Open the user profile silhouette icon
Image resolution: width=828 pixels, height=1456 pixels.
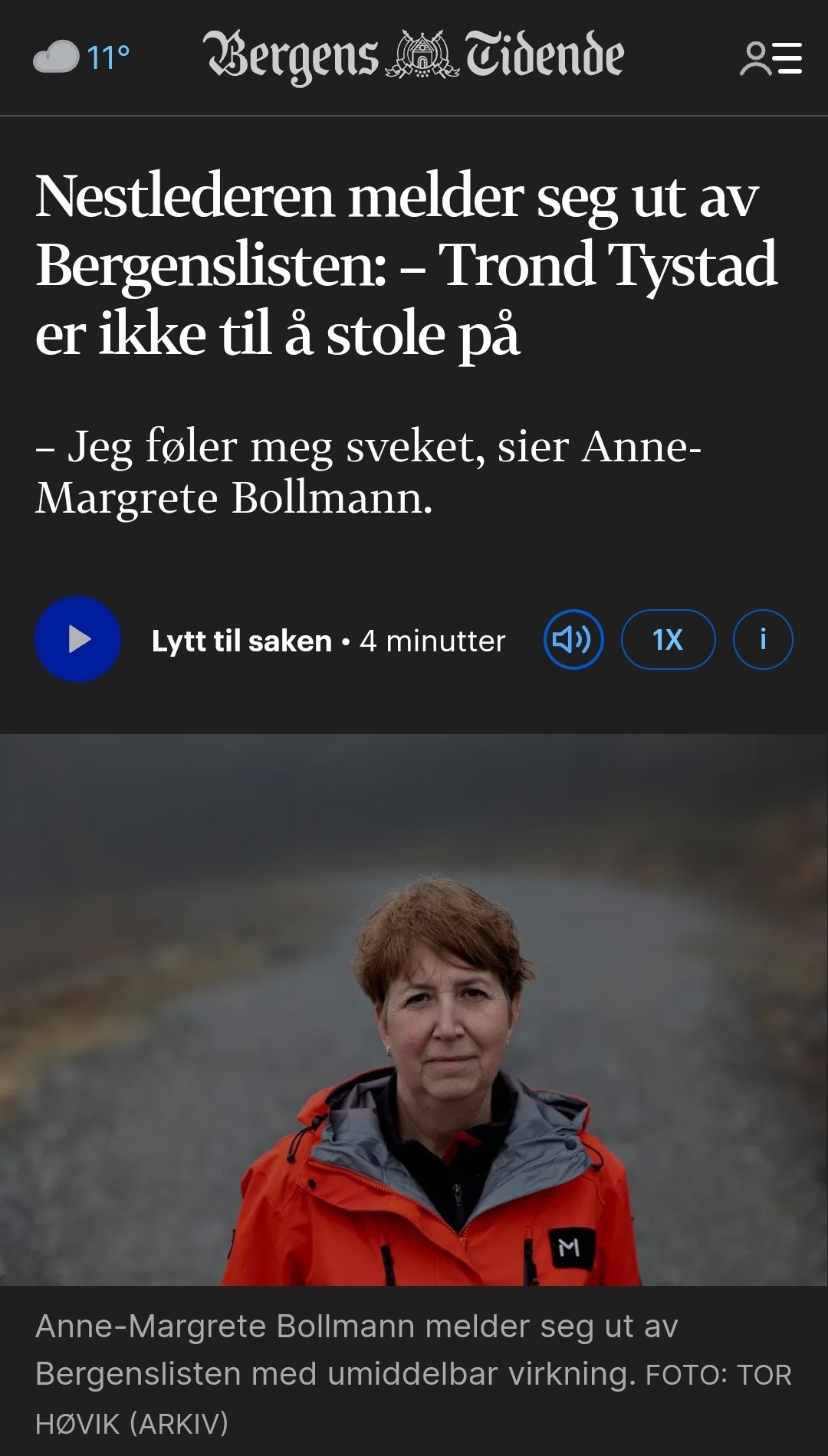(755, 58)
